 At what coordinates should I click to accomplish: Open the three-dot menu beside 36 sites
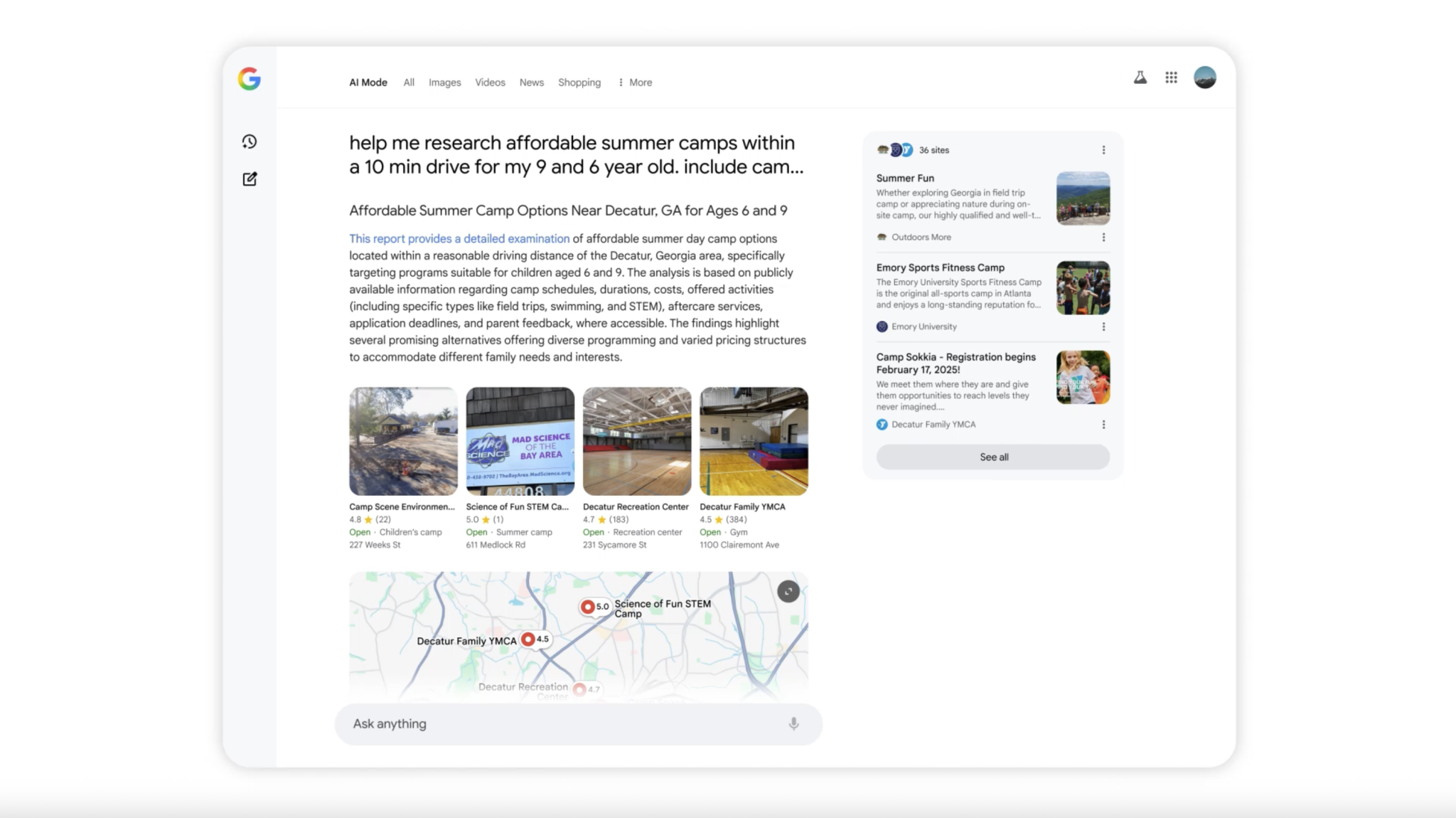point(1104,149)
